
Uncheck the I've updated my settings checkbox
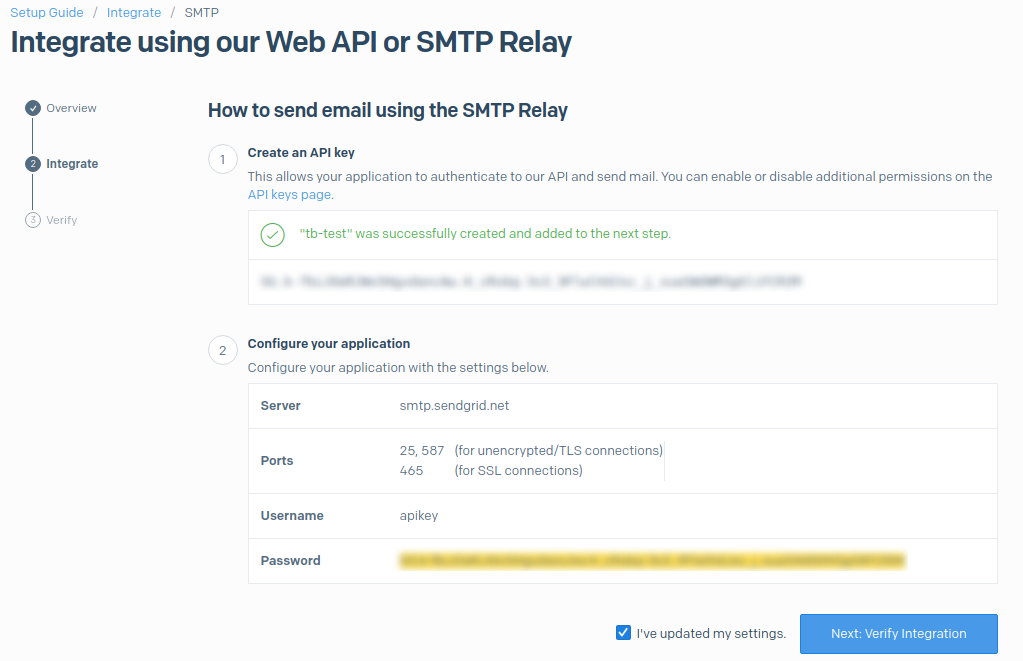click(x=623, y=632)
